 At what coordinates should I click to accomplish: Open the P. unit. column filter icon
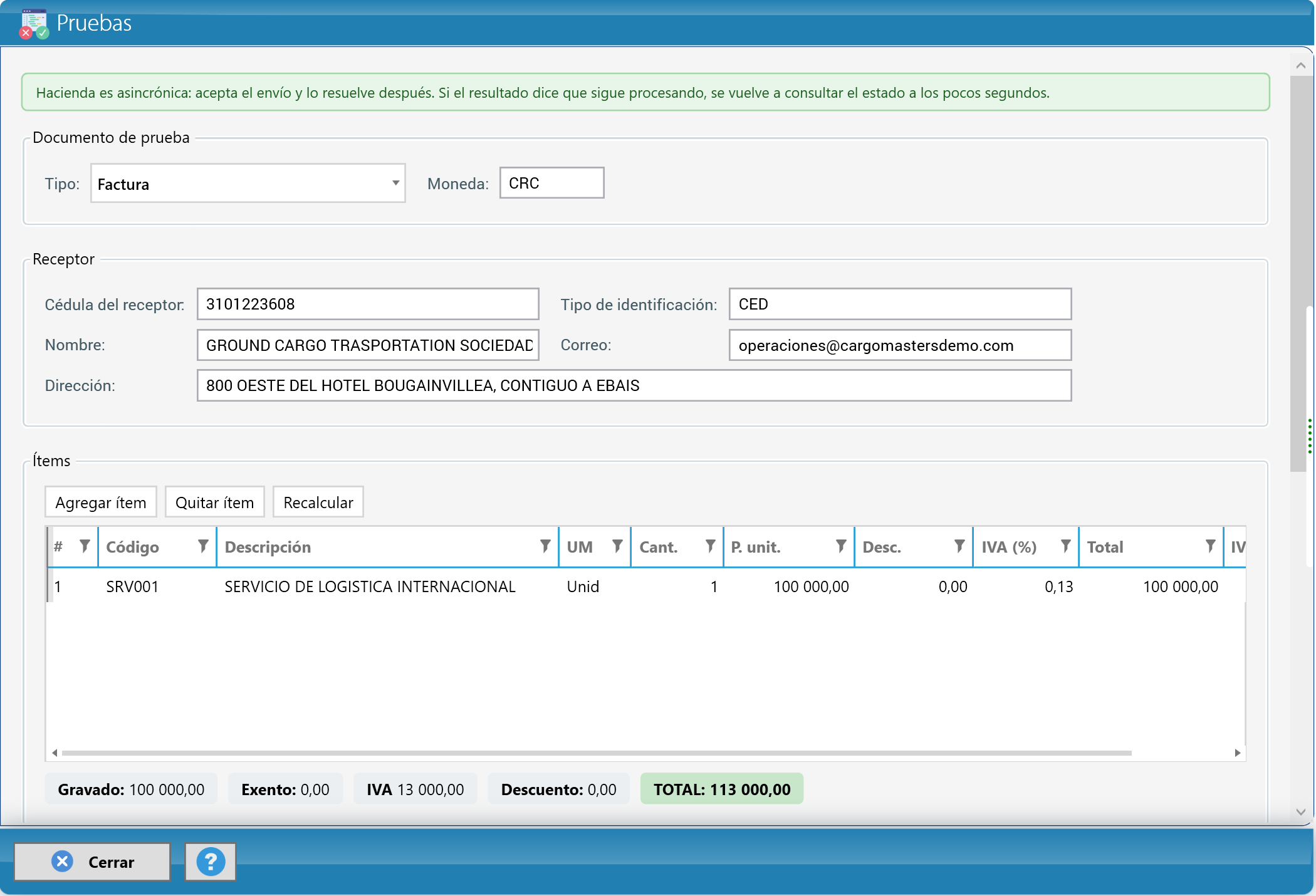(x=841, y=546)
